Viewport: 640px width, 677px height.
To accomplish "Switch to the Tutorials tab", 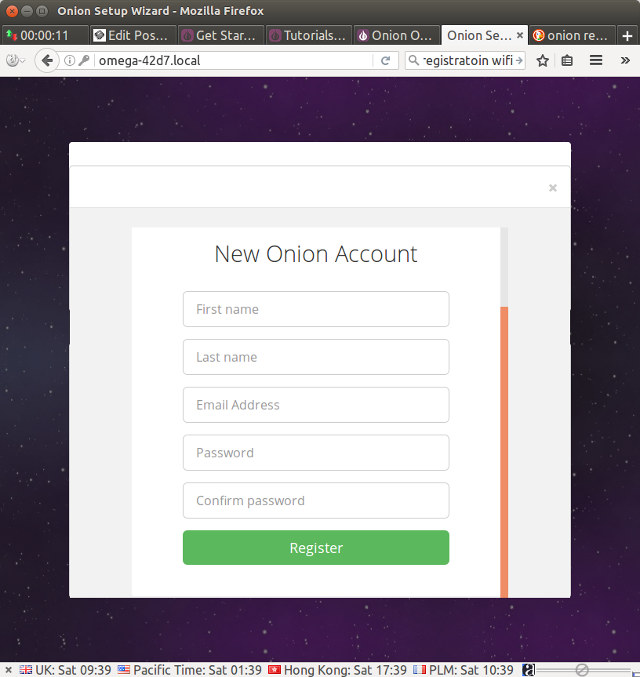I will (309, 35).
